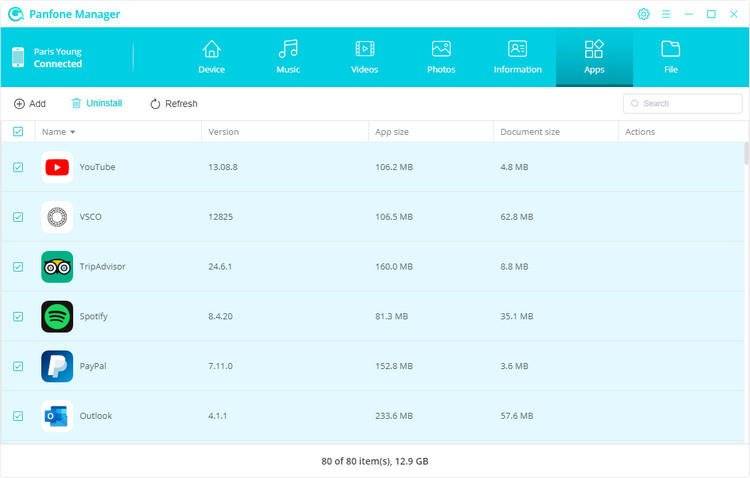This screenshot has height=478, width=750.
Task: Click the TripAdvisor owl icon
Action: 57,267
